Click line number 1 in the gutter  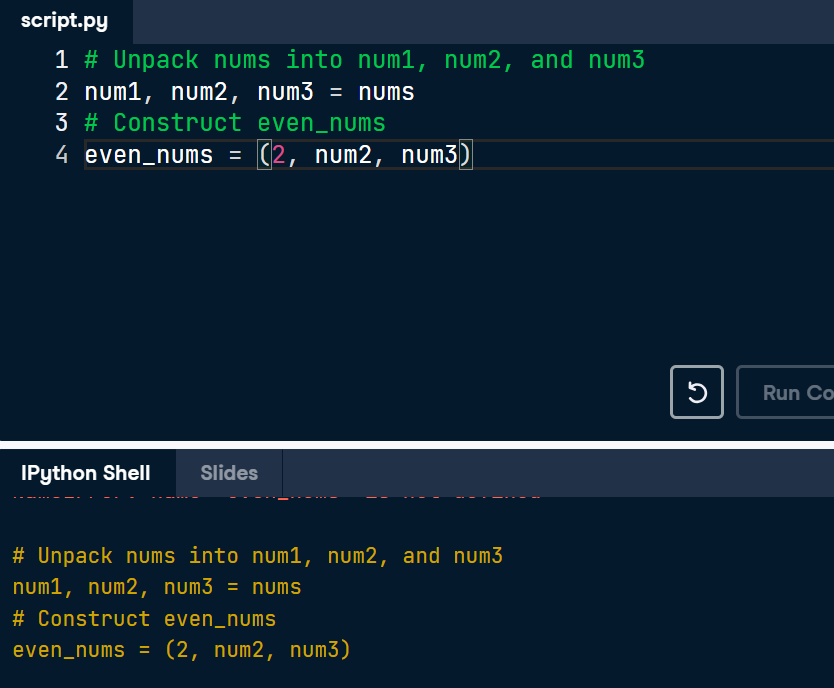pos(62,60)
